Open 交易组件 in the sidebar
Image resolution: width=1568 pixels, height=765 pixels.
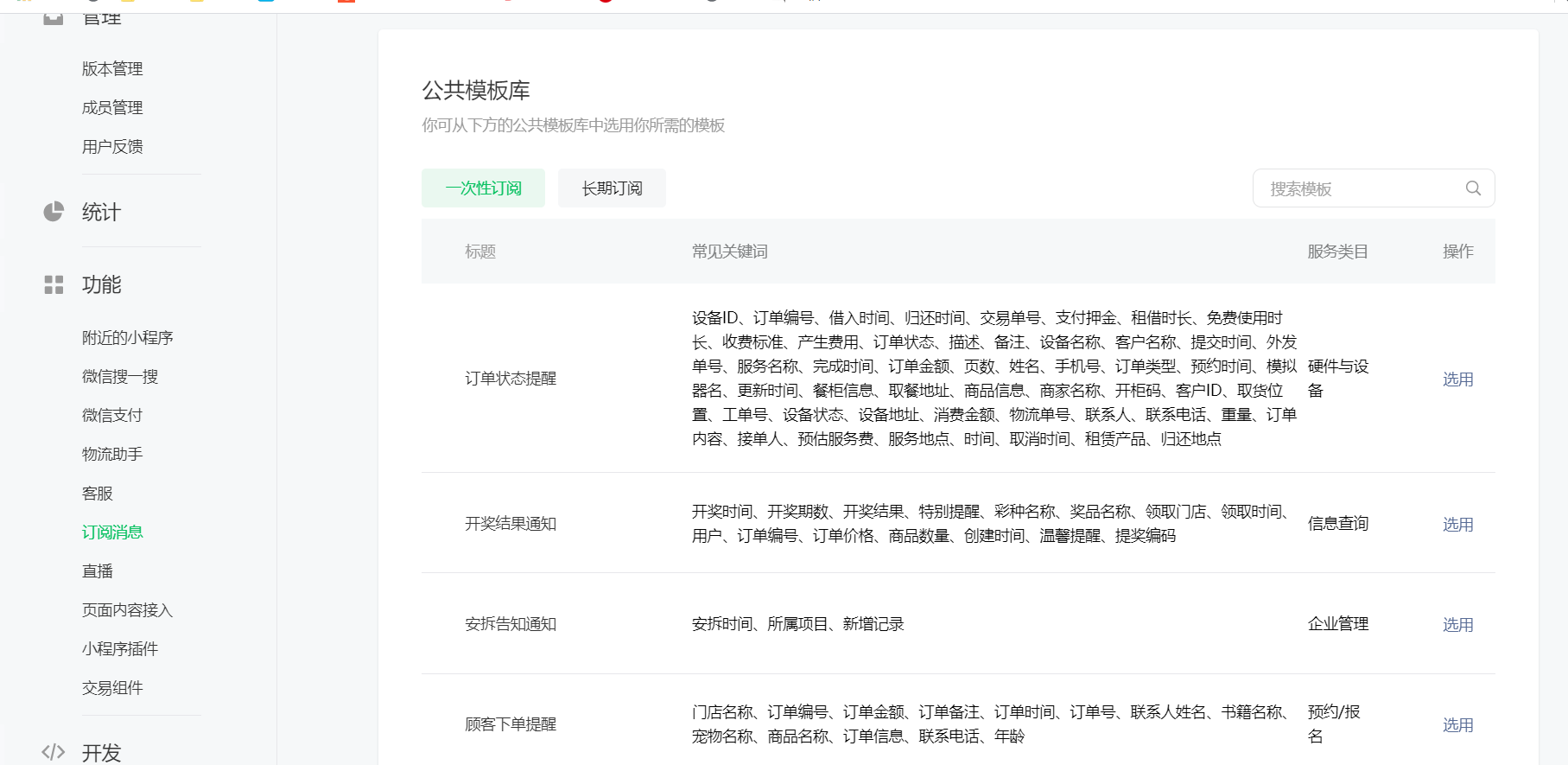point(112,687)
